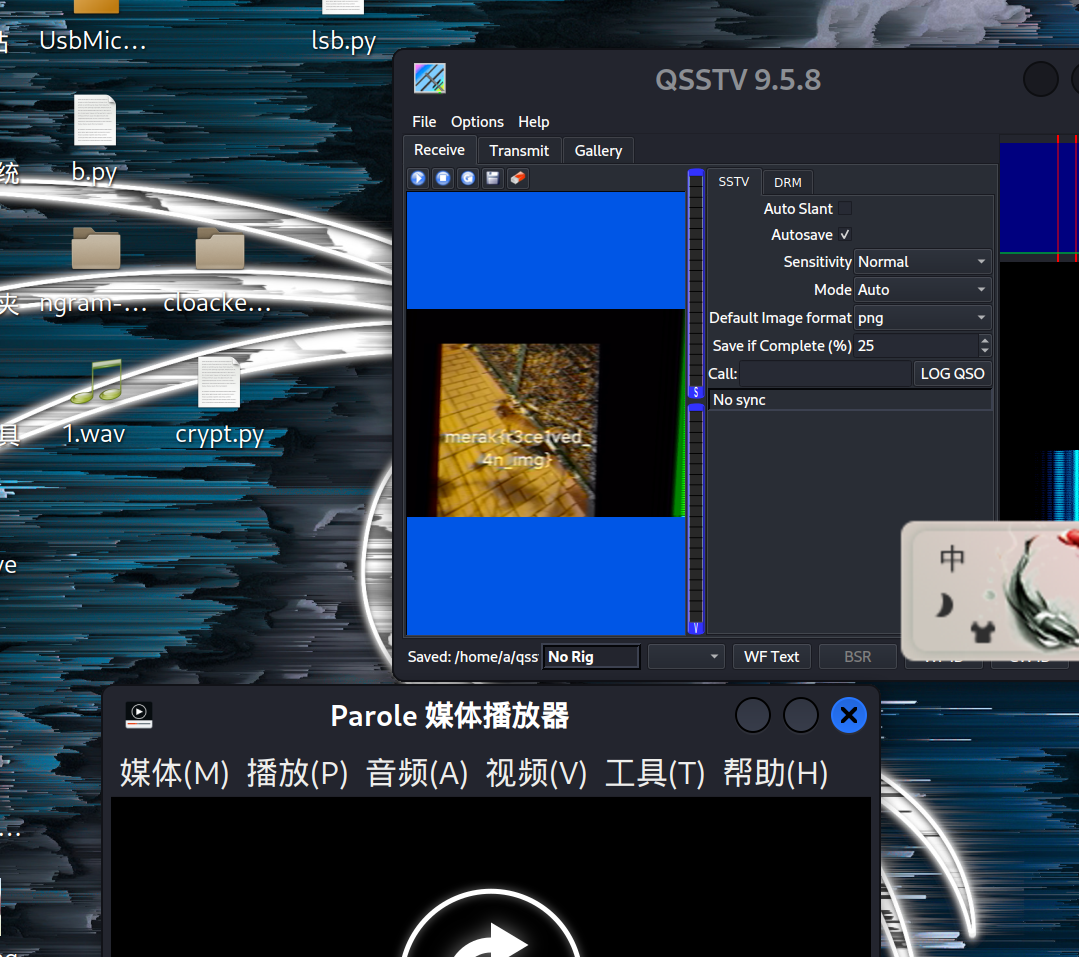Switch to the DRM mode tab
Screen dimensions: 1079x957
point(787,182)
